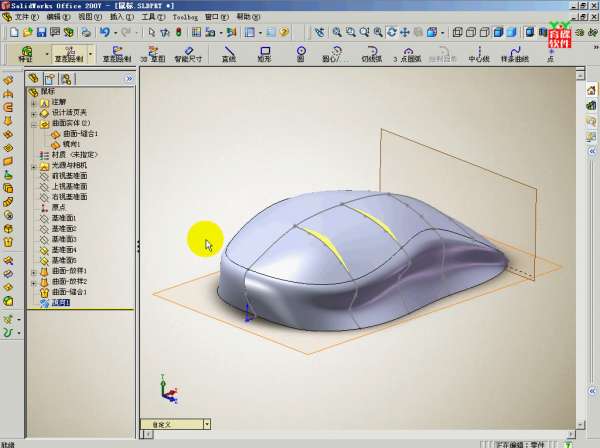Expand the 曲面-放样1 feature node
Screen dimensions: 600x448
tap(33, 271)
